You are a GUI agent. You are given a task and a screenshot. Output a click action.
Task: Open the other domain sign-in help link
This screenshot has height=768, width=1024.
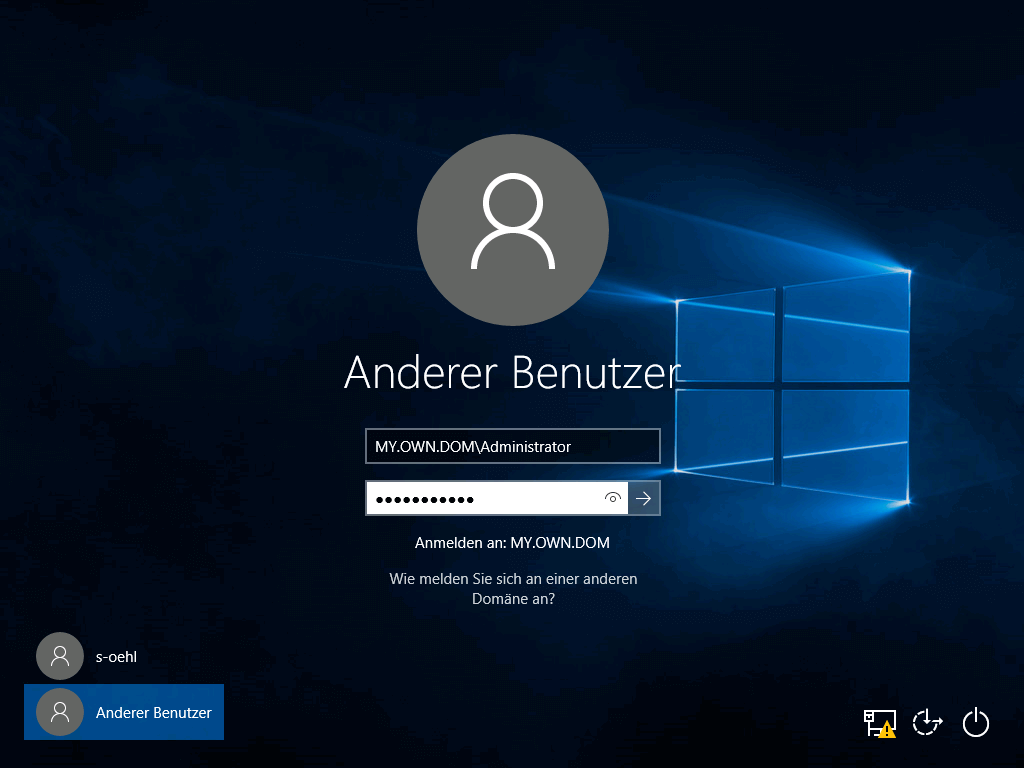tap(512, 589)
